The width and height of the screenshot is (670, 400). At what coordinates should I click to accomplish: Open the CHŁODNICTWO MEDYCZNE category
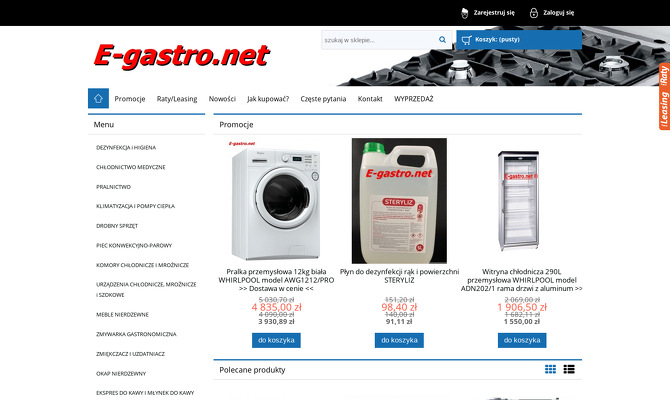[x=131, y=167]
